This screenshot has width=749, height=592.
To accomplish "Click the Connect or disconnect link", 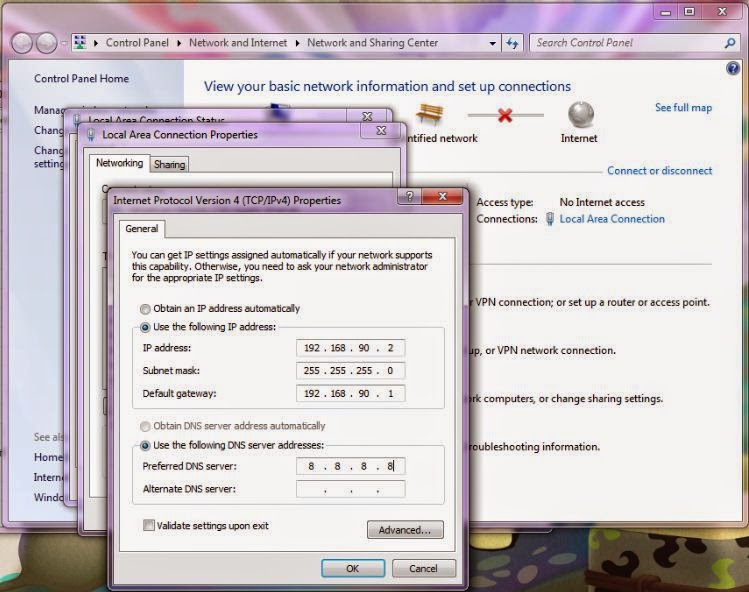I will pyautogui.click(x=660, y=171).
